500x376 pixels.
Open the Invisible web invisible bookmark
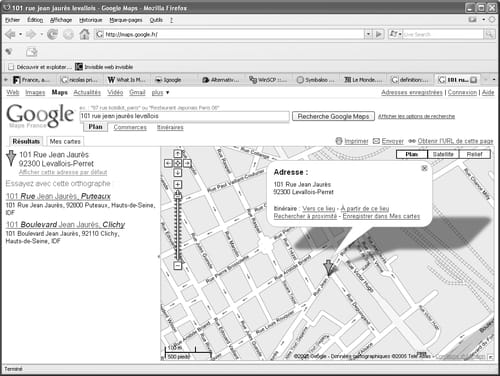(104, 67)
